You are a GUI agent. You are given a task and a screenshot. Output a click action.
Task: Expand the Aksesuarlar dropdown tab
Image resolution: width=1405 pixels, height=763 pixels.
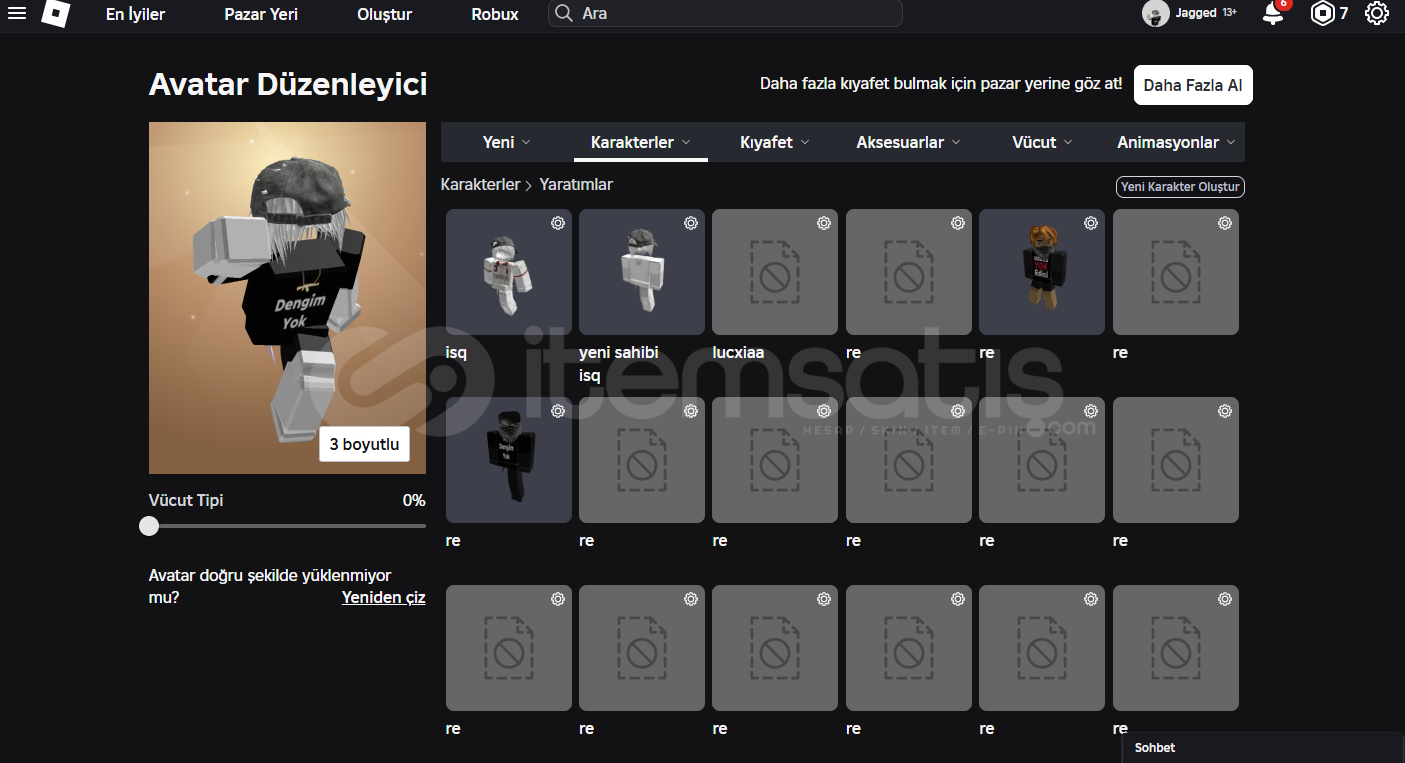pyautogui.click(x=908, y=142)
